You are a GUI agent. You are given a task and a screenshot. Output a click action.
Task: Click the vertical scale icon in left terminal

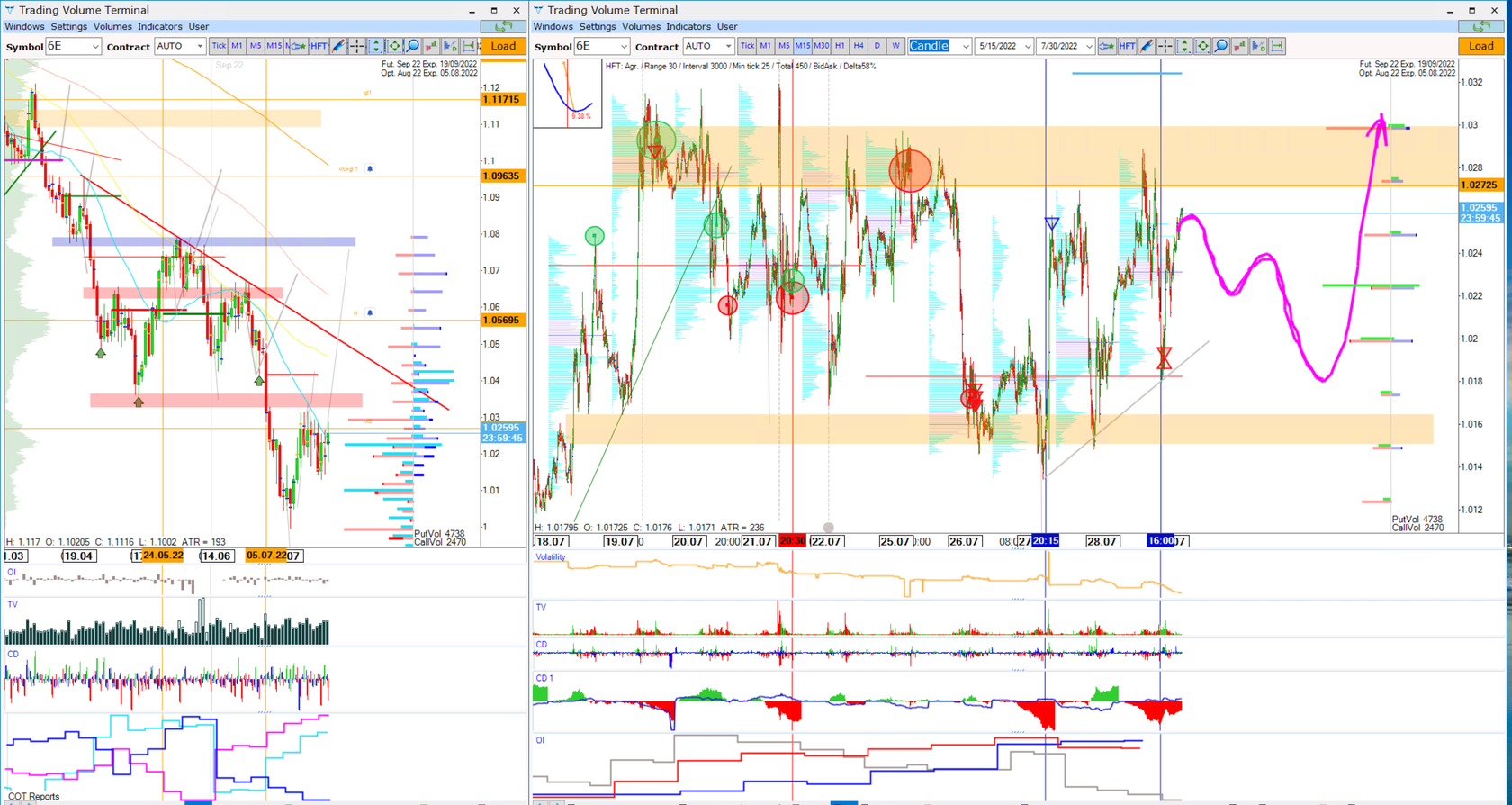coord(376,46)
